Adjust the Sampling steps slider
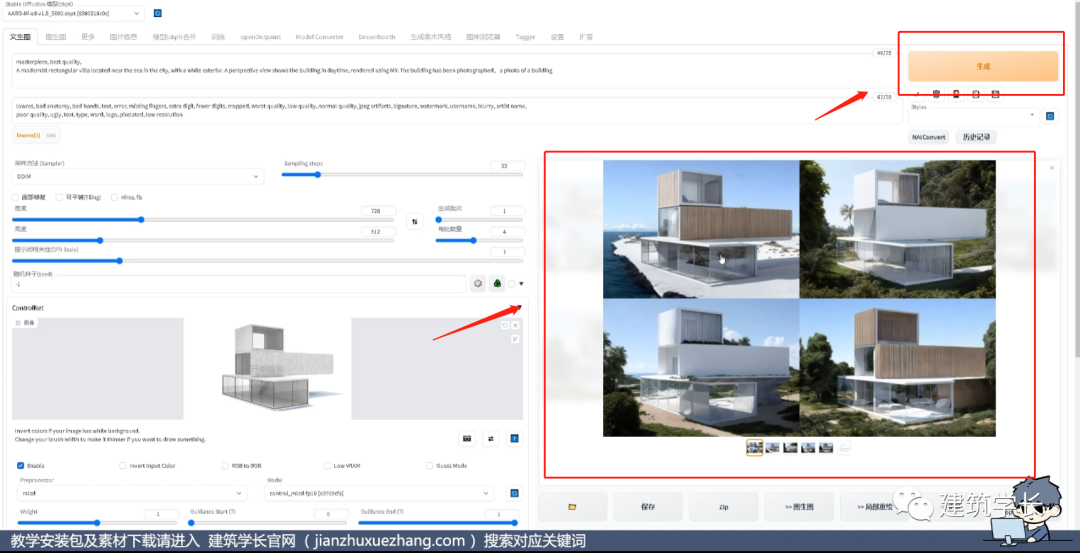The image size is (1080, 553). (402, 174)
